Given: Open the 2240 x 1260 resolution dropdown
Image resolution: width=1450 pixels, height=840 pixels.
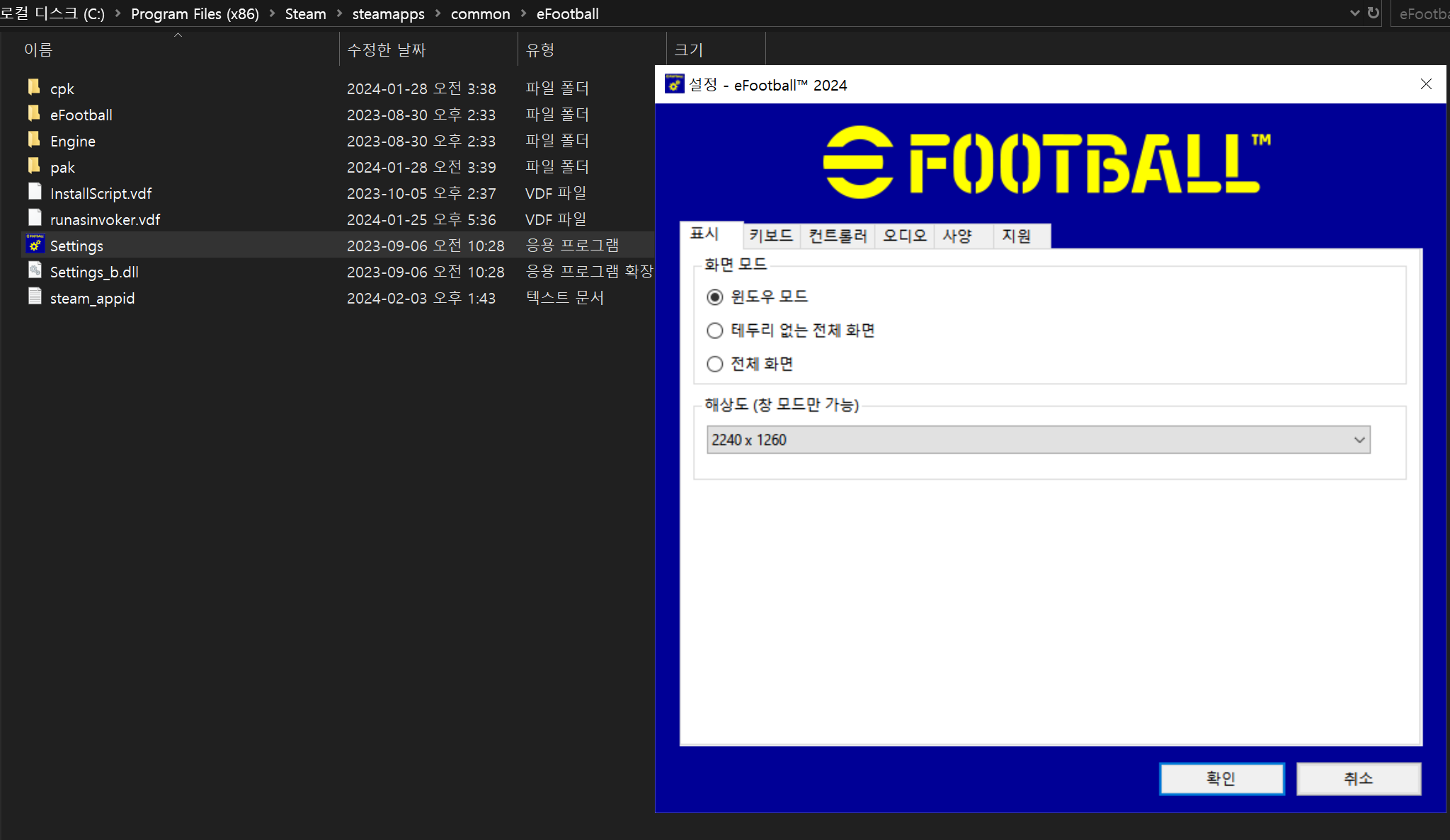Looking at the screenshot, I should (1039, 439).
